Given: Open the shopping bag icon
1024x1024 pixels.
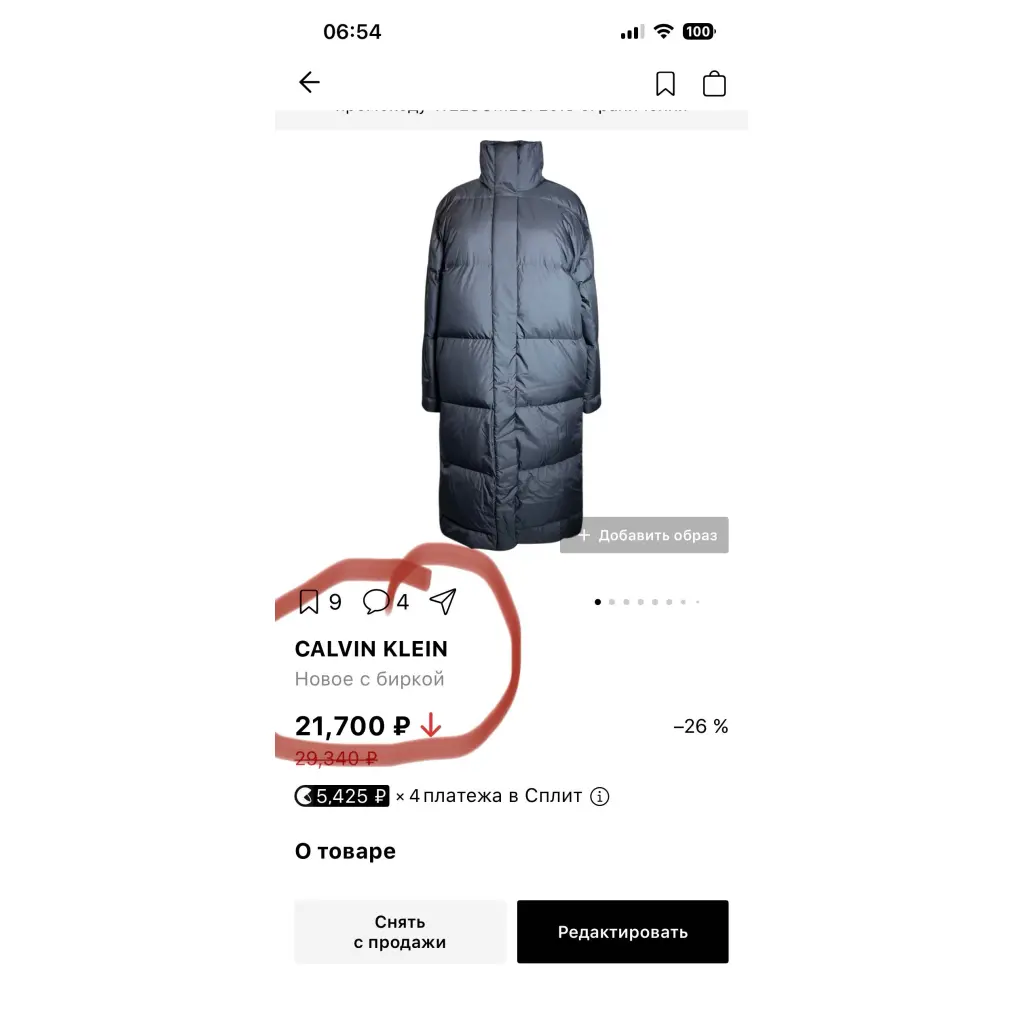Looking at the screenshot, I should [714, 84].
